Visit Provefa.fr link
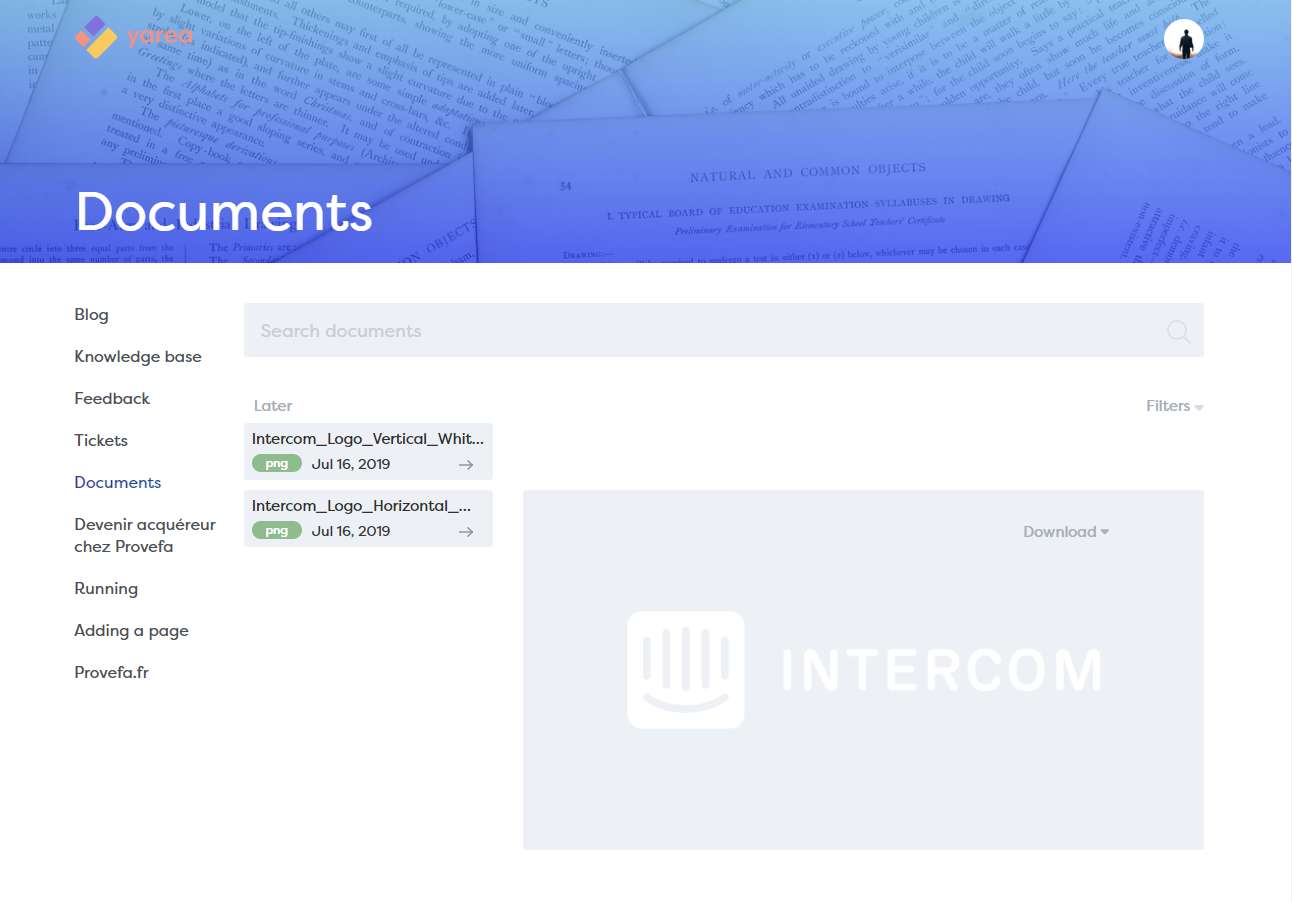The image size is (1292, 902). click(x=111, y=672)
